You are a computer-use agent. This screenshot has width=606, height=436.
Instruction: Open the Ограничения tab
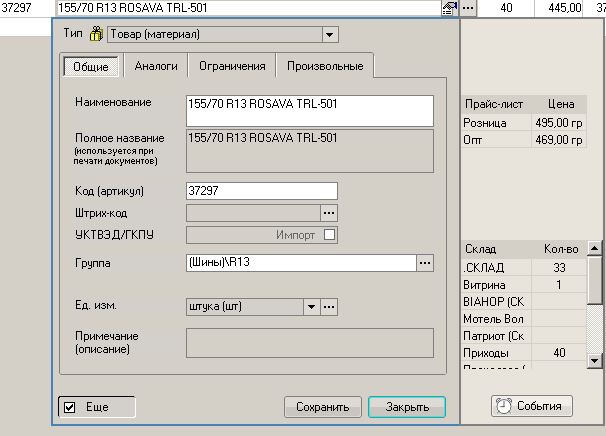coord(232,66)
